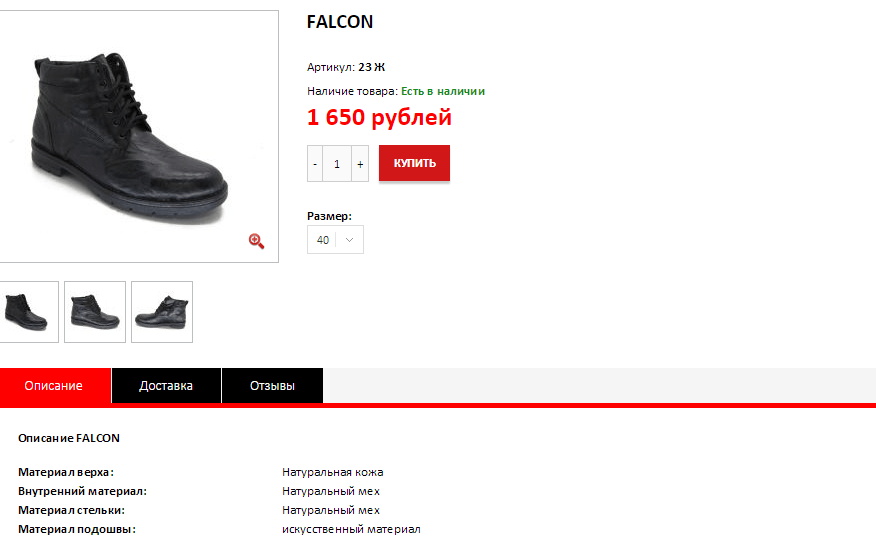Select the first boot thumbnail
876x553 pixels.
tap(26, 312)
